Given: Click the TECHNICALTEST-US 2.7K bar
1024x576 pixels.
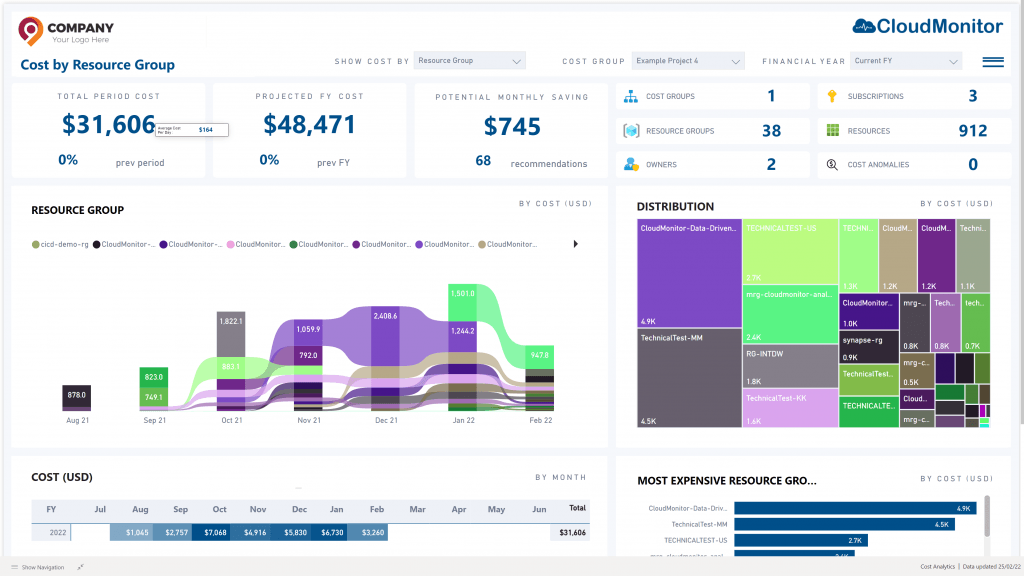Looking at the screenshot, I should click(x=801, y=540).
